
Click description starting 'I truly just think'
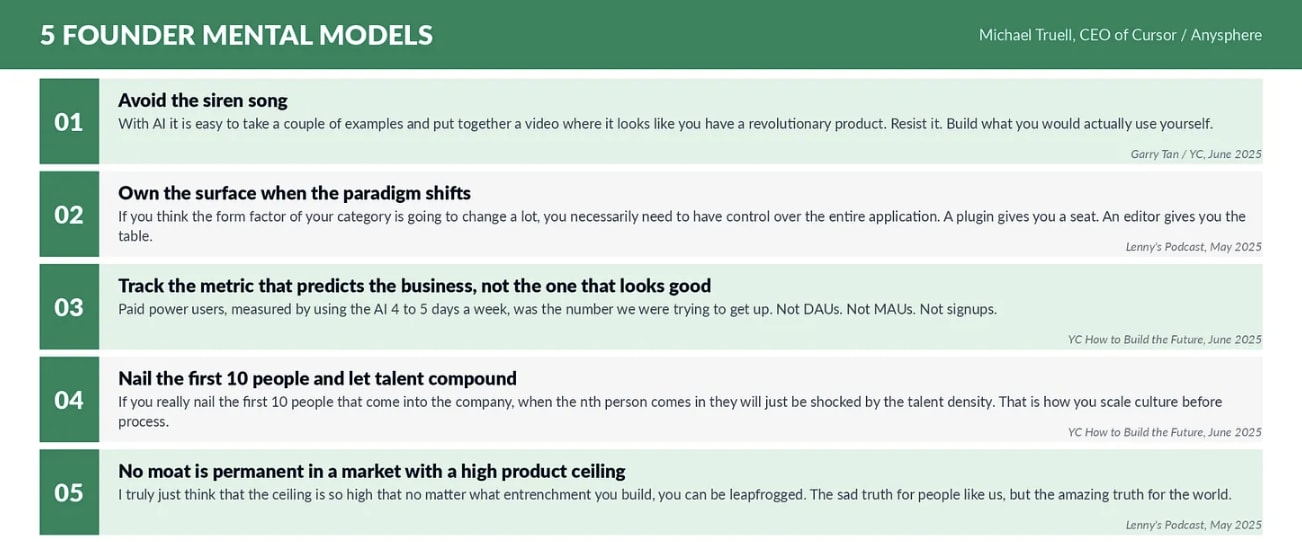pos(675,494)
